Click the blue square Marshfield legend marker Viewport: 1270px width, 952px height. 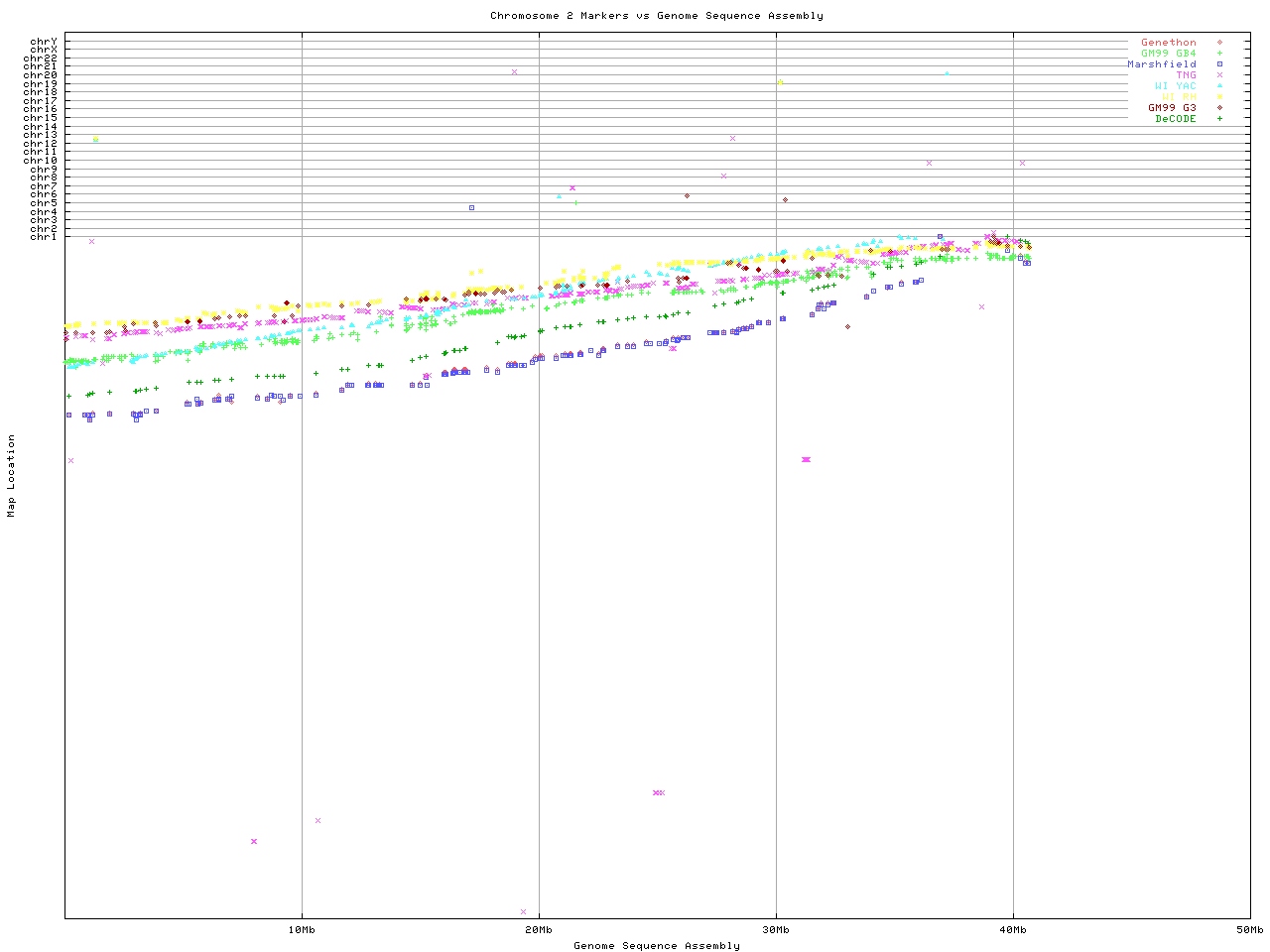tap(1219, 64)
